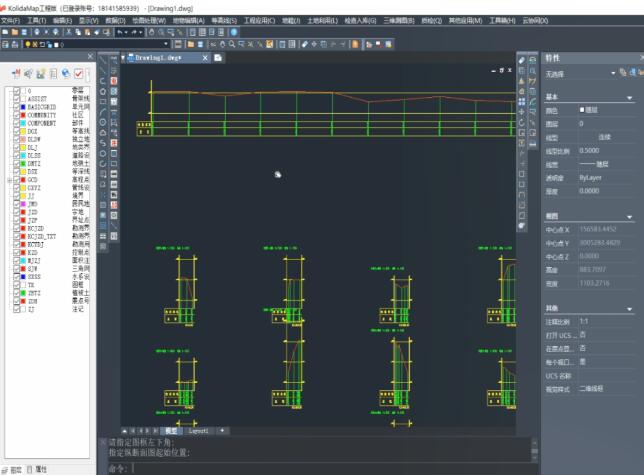Screen dimensions: 644x475
Task: Uncheck the DGX layer checkbox
Action: [17, 131]
